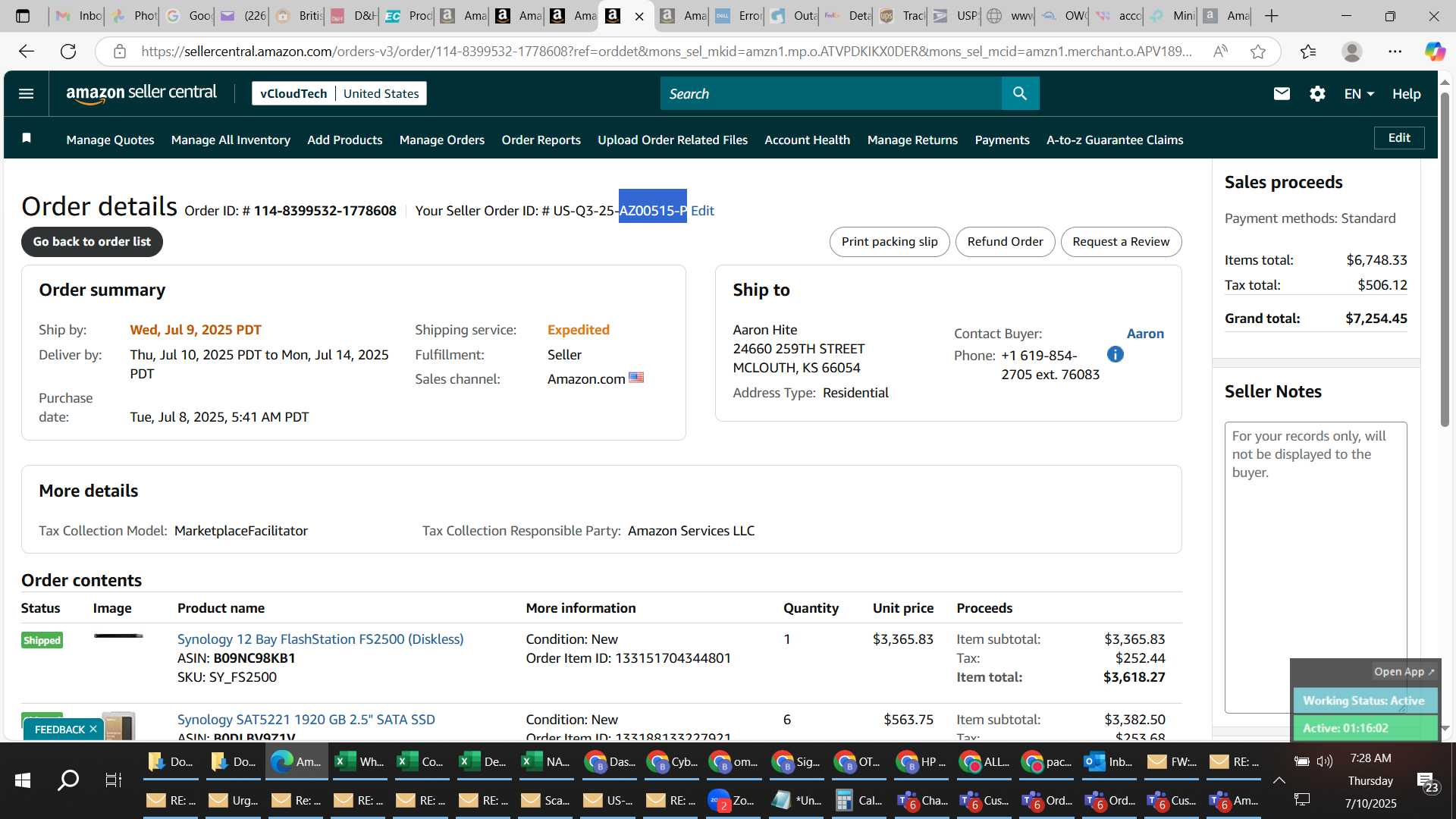Image resolution: width=1456 pixels, height=819 pixels.
Task: Click the taskbar search icon
Action: coord(68,780)
